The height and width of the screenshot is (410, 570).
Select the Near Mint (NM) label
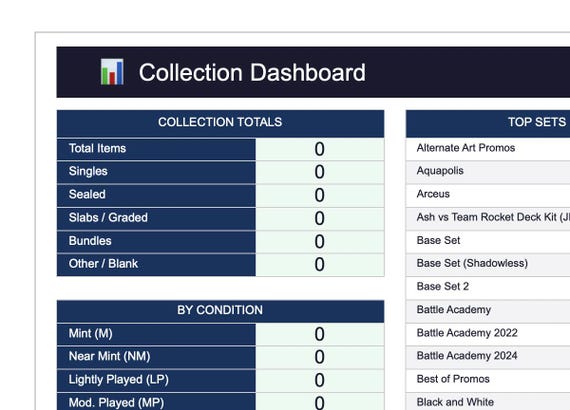[156, 357]
